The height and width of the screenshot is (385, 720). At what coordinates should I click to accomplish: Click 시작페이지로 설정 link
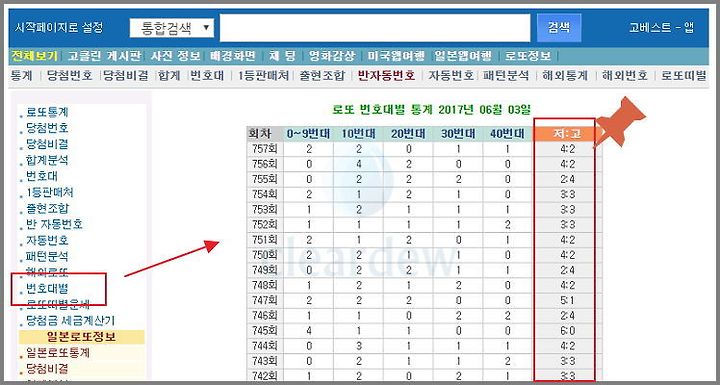click(59, 28)
